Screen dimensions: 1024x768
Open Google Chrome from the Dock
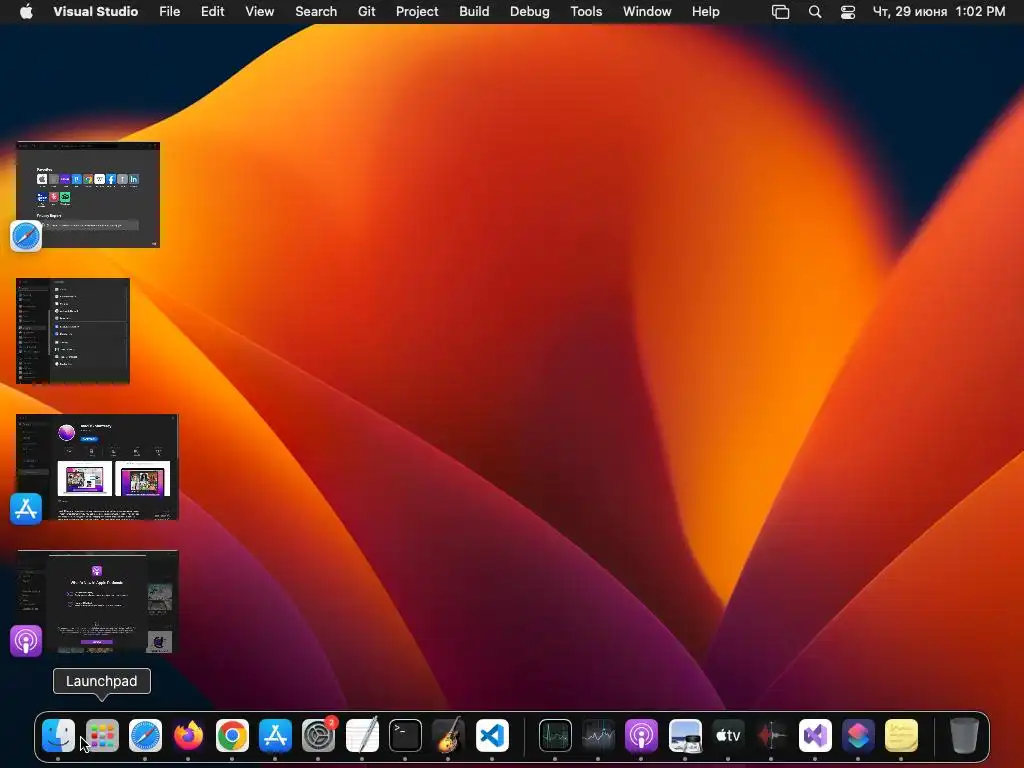click(x=232, y=735)
